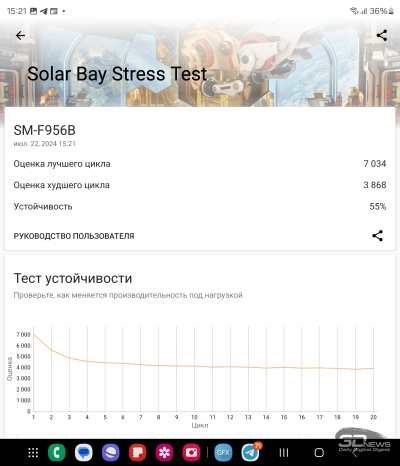
Task: Open the red Notes app icon
Action: tap(138, 453)
